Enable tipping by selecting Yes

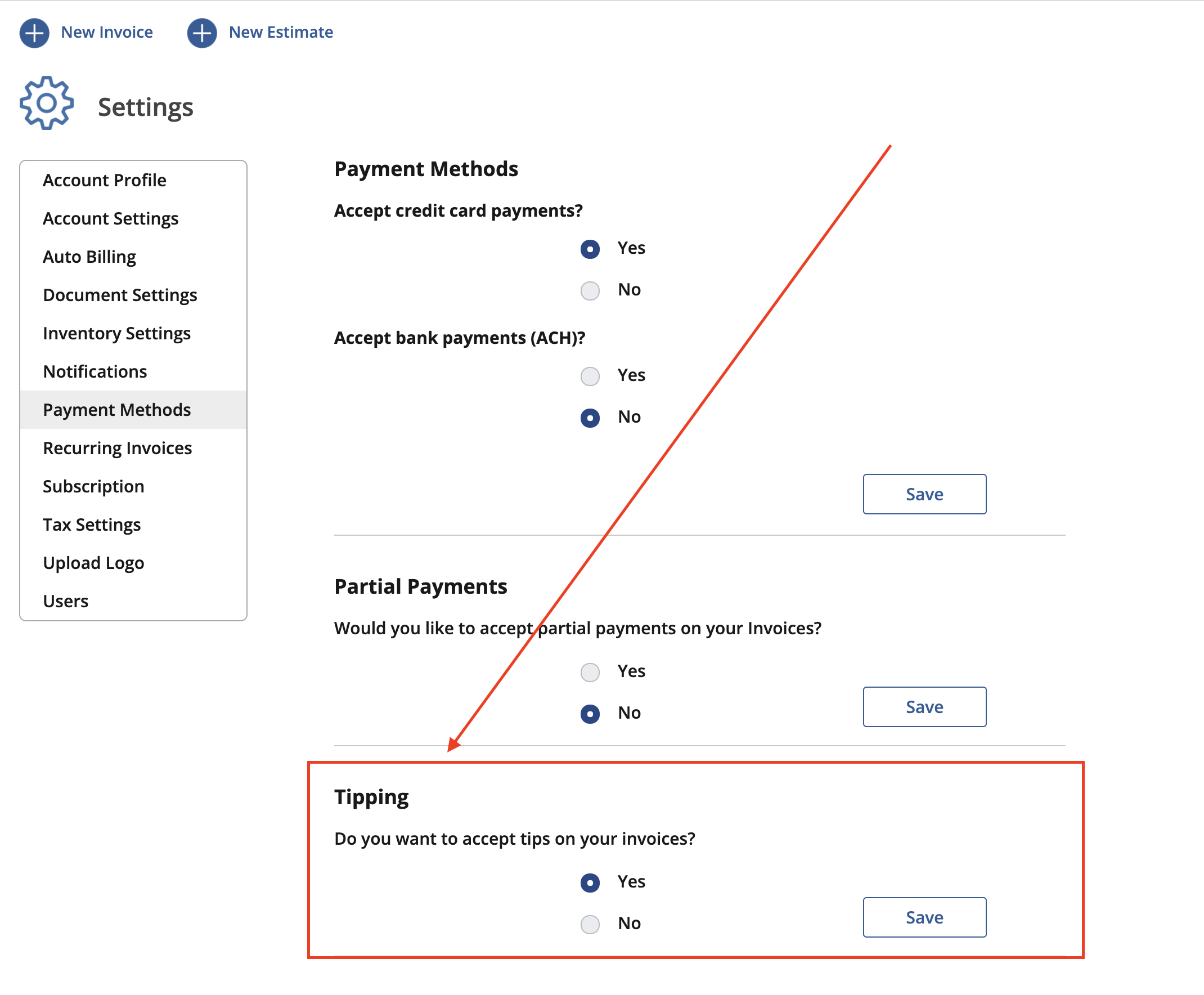pyautogui.click(x=590, y=882)
